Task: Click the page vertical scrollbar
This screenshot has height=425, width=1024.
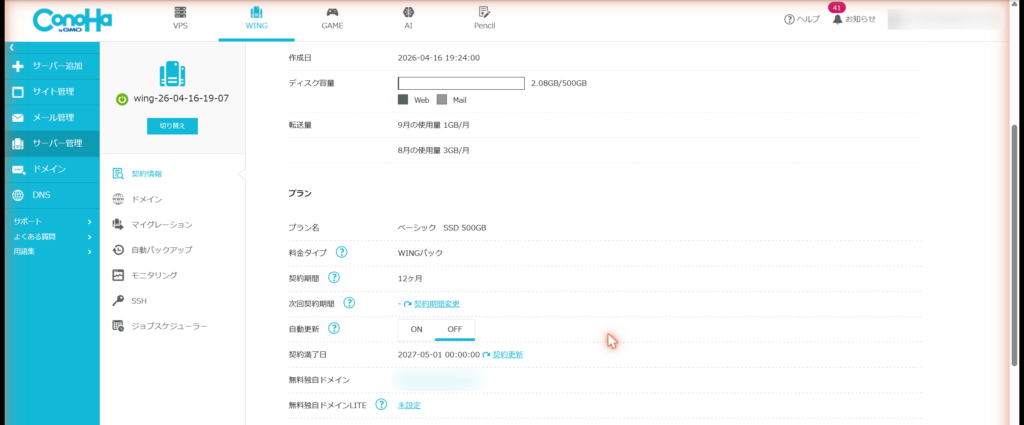Action: (x=1014, y=244)
